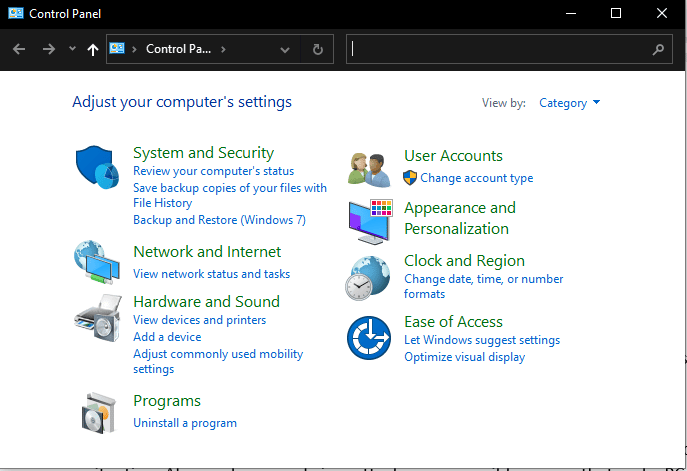Image resolution: width=687 pixels, height=471 pixels.
Task: Open Network and Internet category
Action: [x=207, y=252]
